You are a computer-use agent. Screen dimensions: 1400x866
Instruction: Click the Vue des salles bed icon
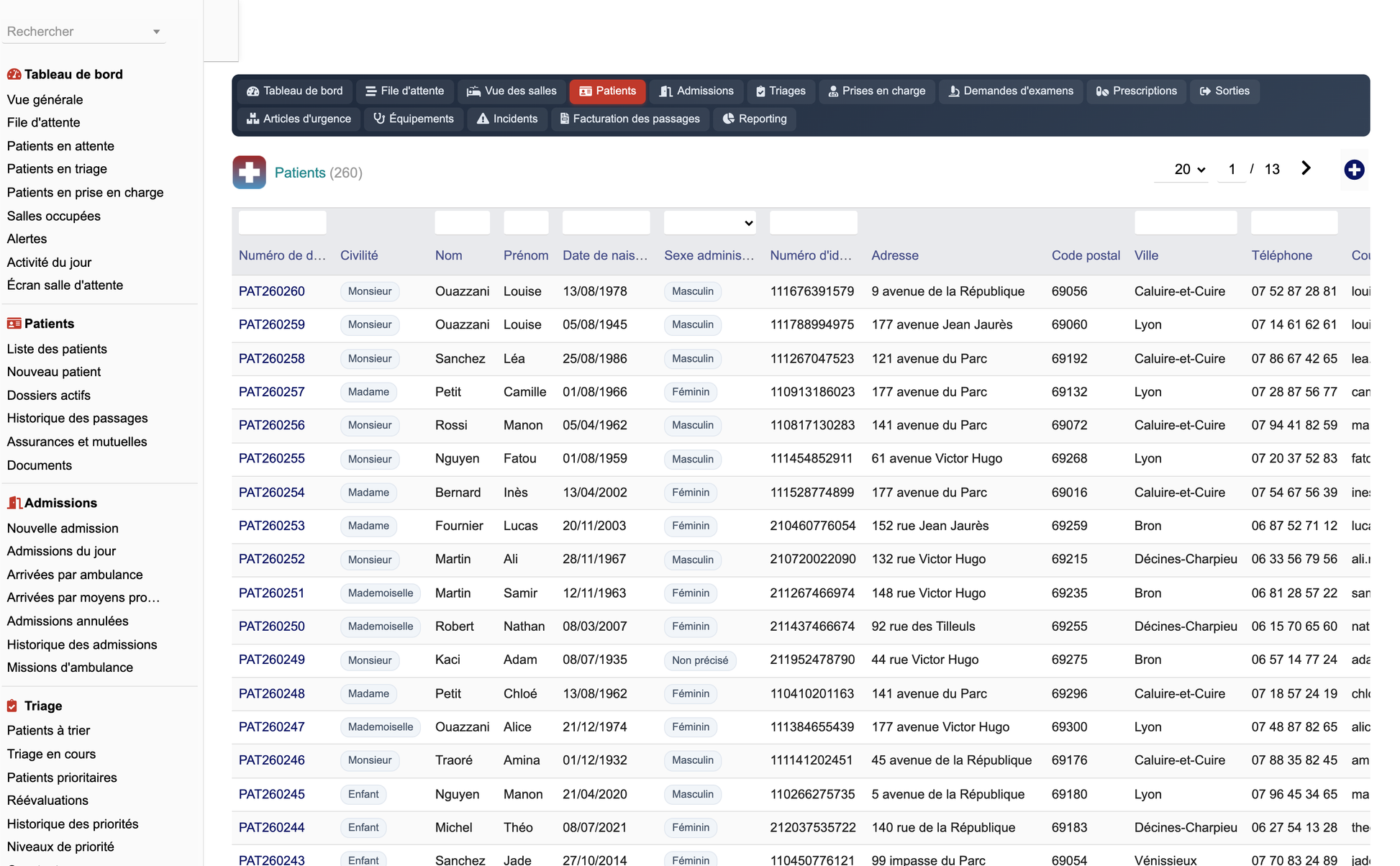coord(473,91)
